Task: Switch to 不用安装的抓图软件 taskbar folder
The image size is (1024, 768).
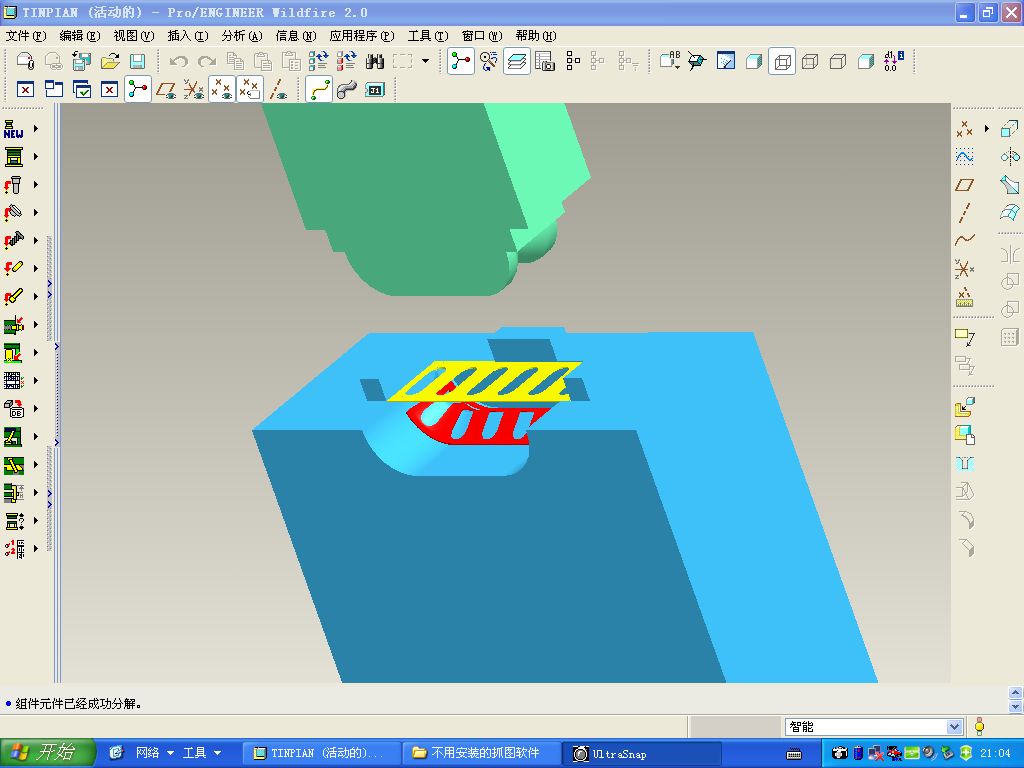Action: click(x=481, y=754)
